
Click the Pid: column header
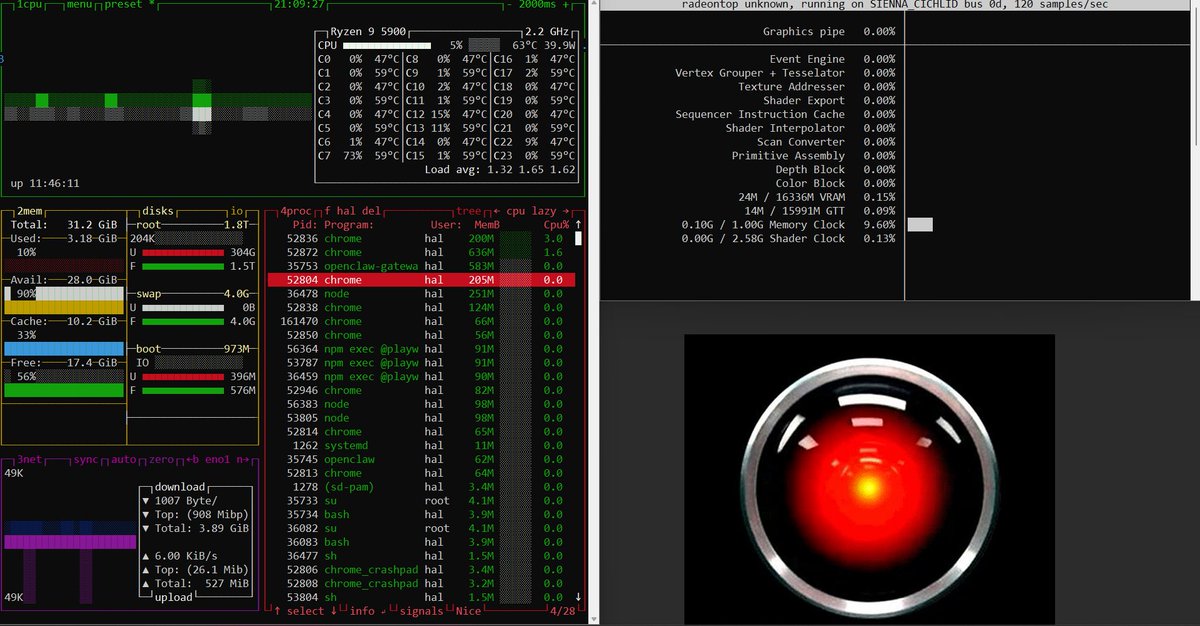(x=304, y=225)
